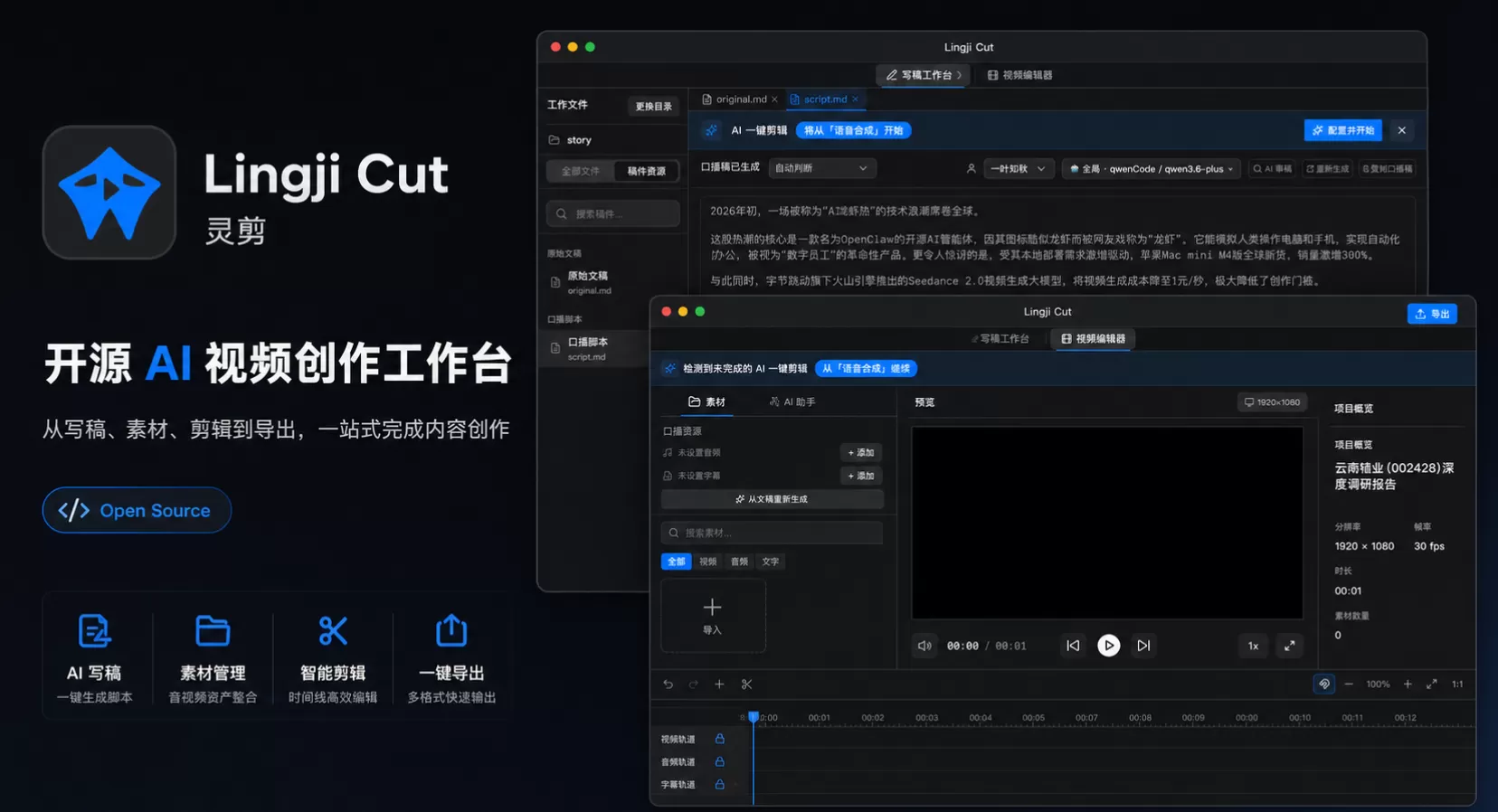Click the 重新生成 button in script toolbar
The height and width of the screenshot is (812, 1498).
pos(1327,168)
